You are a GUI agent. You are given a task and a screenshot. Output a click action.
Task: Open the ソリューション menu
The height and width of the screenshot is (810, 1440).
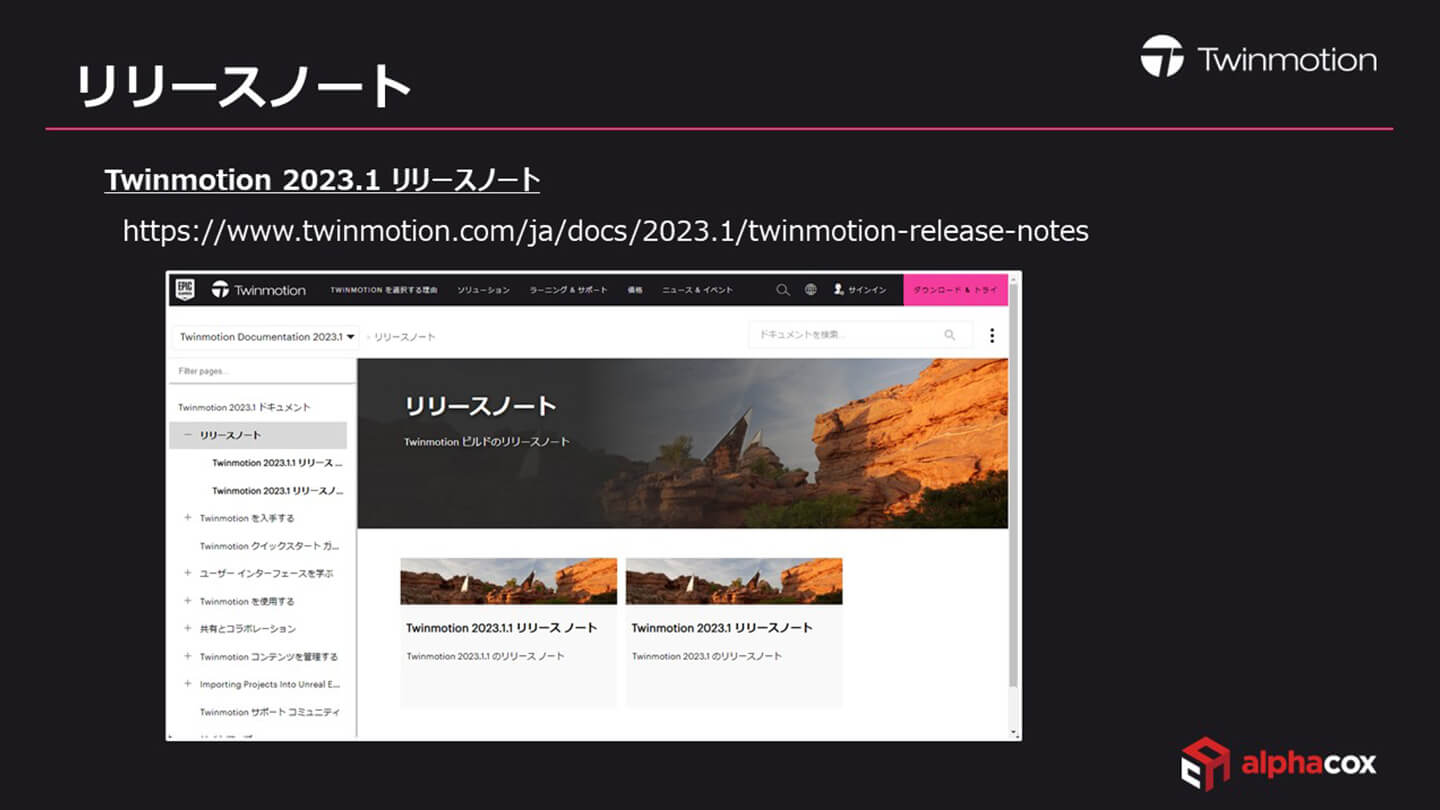point(484,290)
